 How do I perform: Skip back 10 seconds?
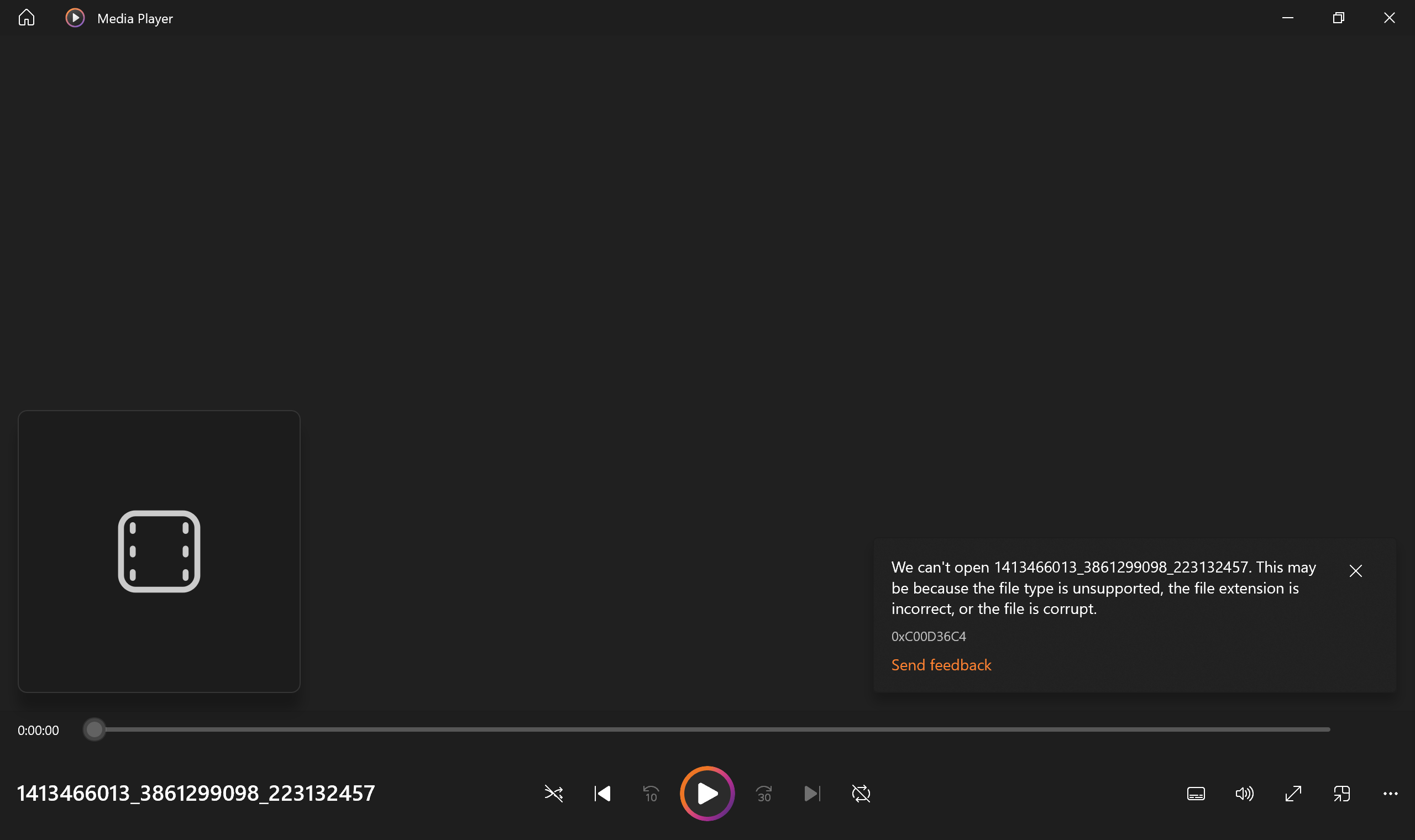click(651, 794)
